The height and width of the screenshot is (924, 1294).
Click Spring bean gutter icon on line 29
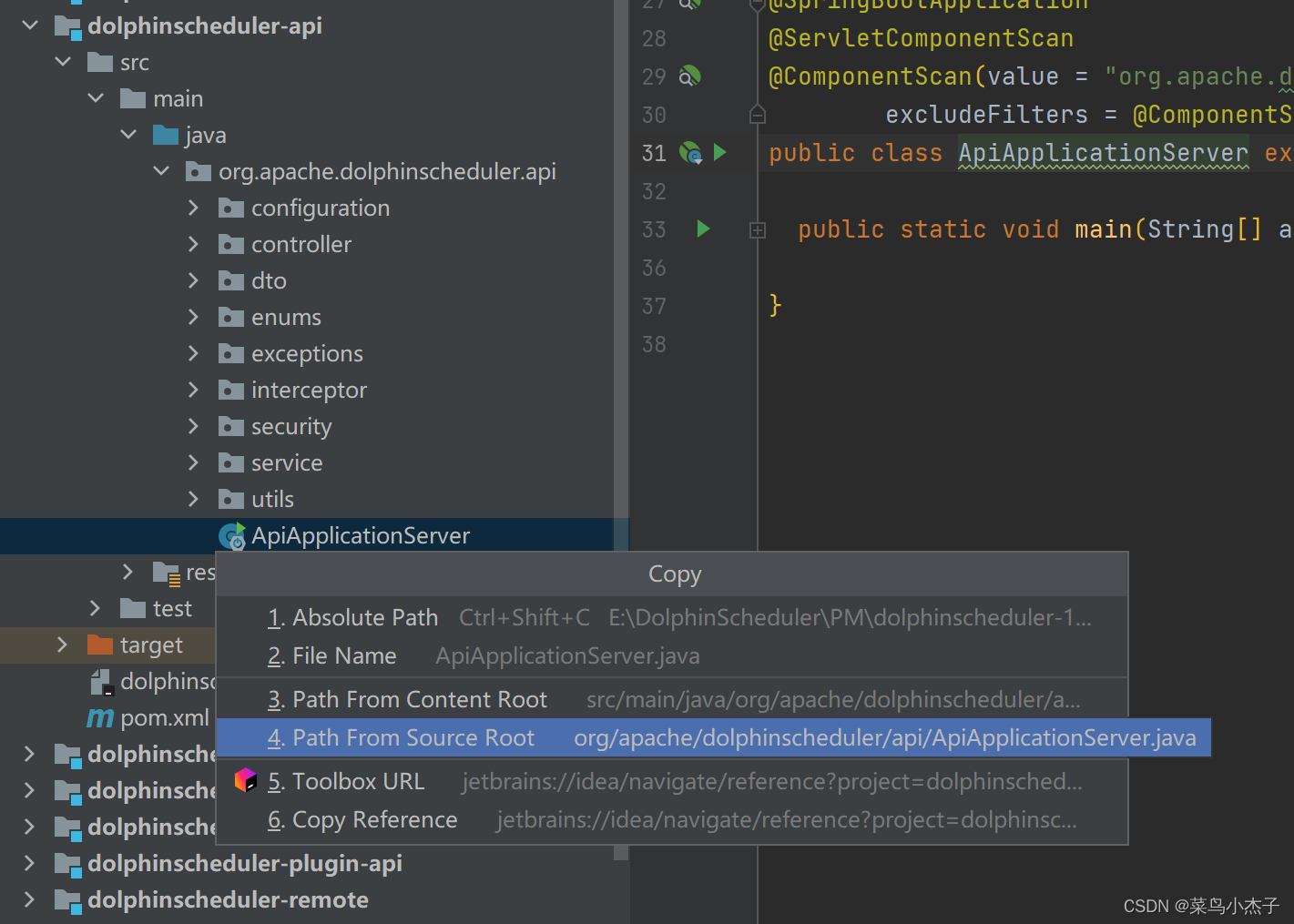pyautogui.click(x=690, y=76)
